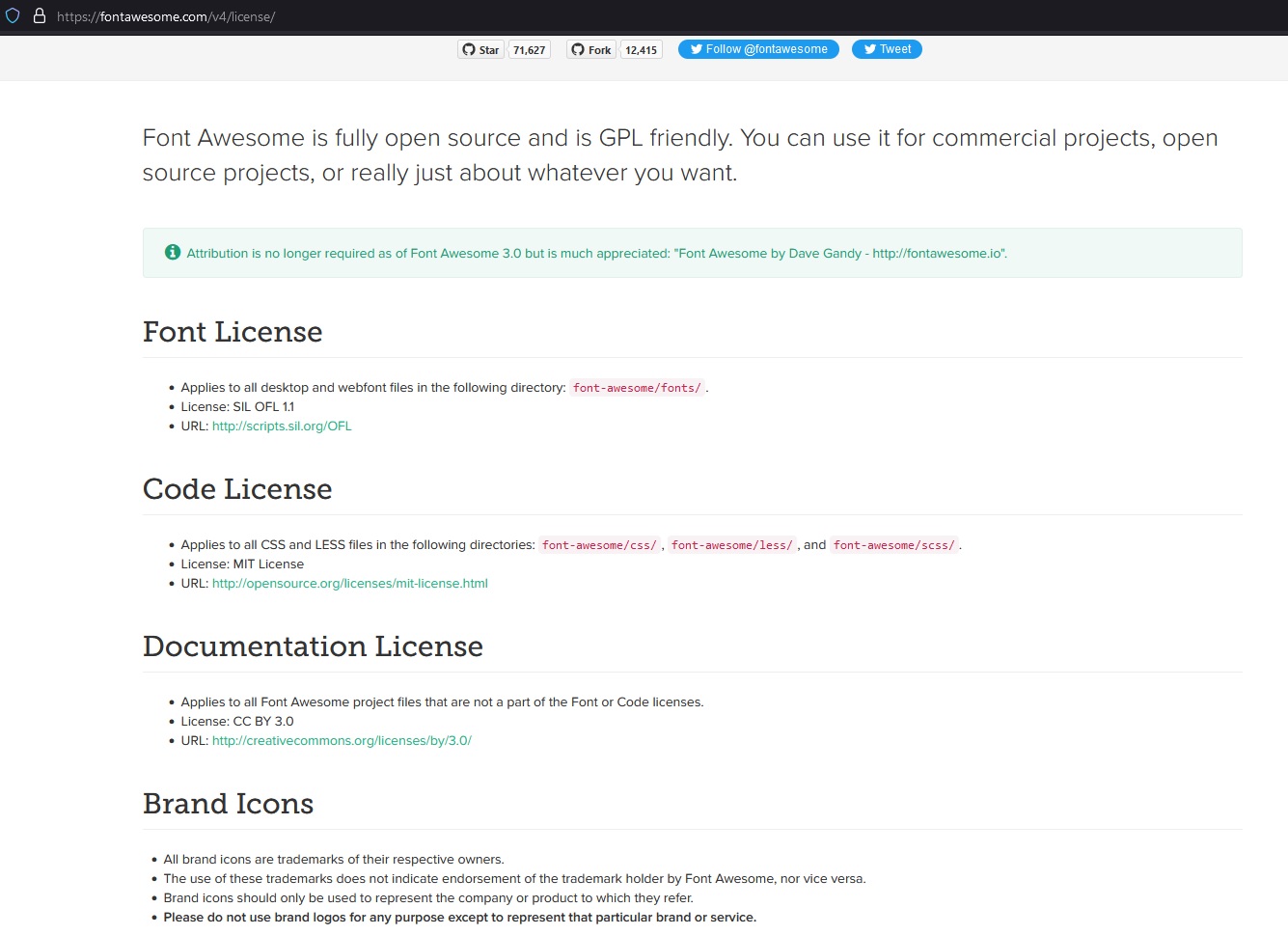Viewport: 1288px width, 935px height.
Task: Click the Font License heading
Action: [233, 332]
